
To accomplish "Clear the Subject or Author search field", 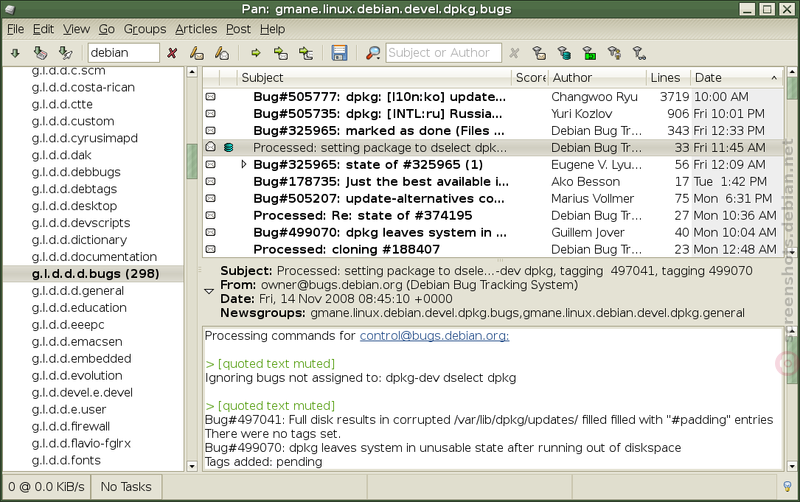I will [x=514, y=53].
